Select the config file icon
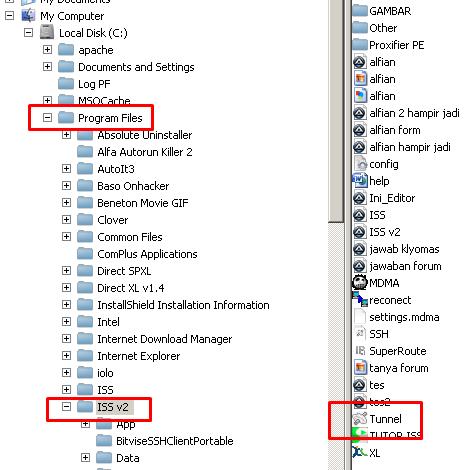Image resolution: width=474 pixels, height=470 pixels. click(x=360, y=164)
